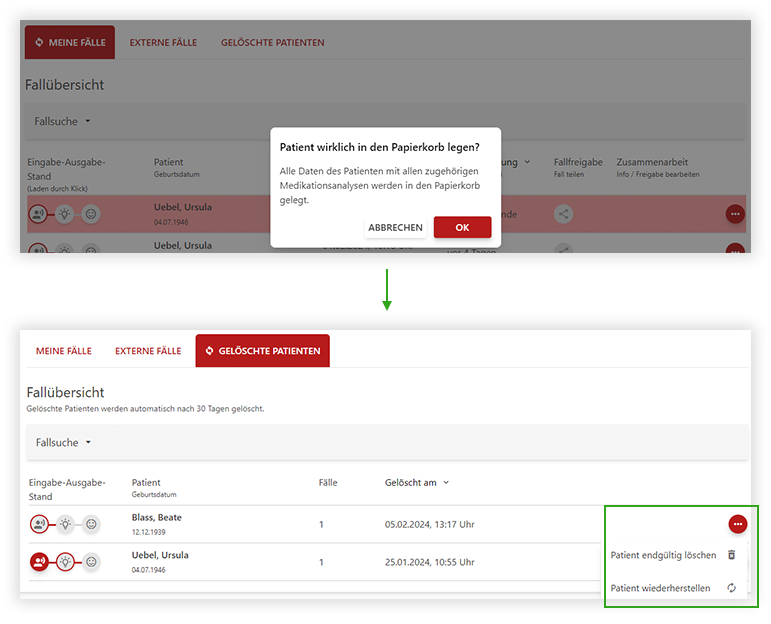Click OK in the Papierkorb confirmation dialog

coord(462,227)
